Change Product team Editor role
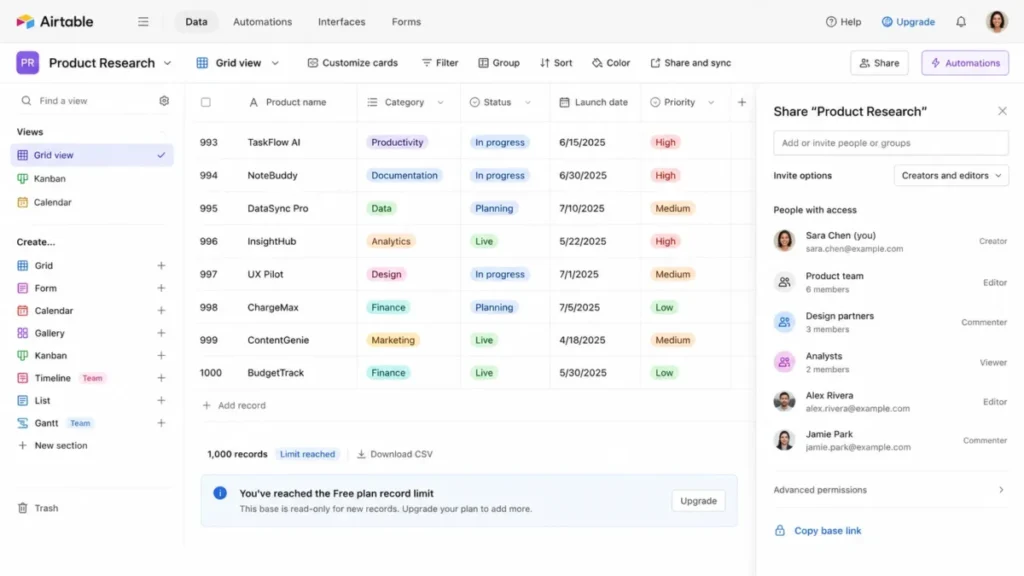 tap(995, 283)
